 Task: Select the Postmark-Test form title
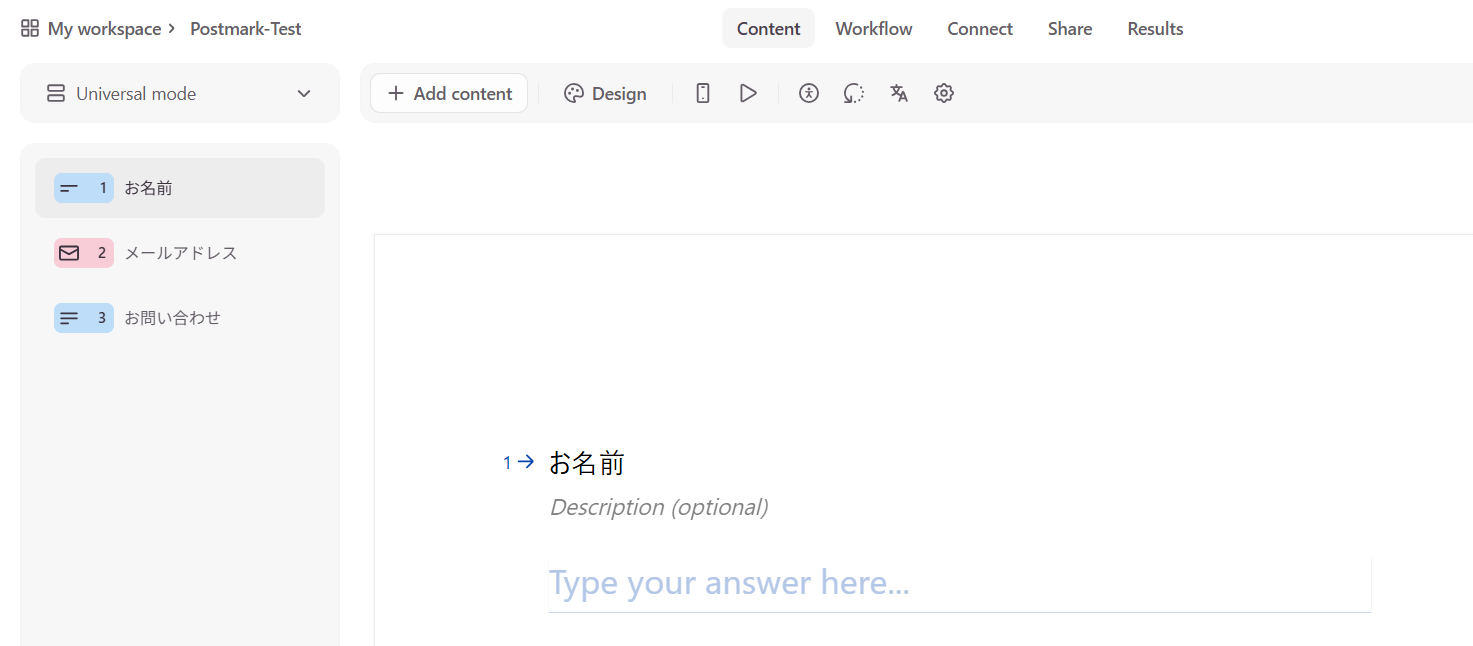pos(246,29)
